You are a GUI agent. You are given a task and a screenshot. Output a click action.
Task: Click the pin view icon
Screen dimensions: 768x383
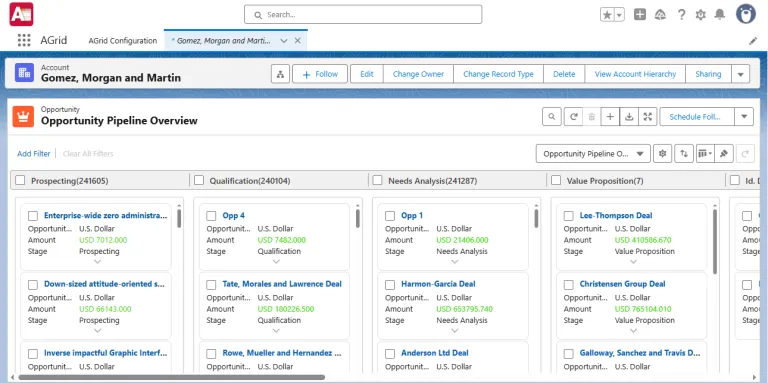724,154
